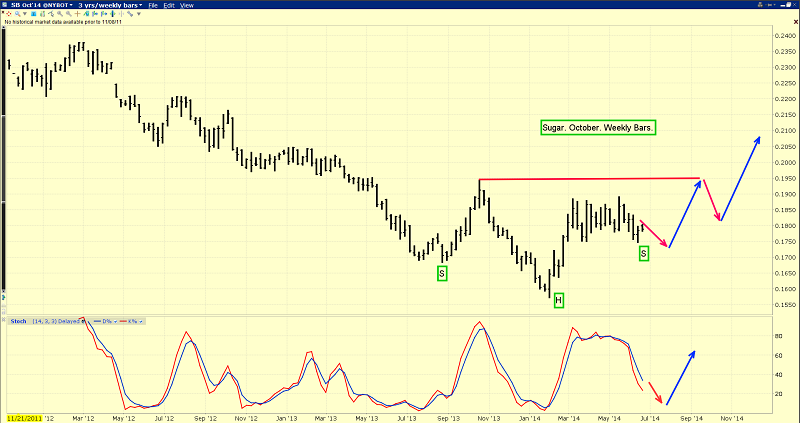Click the green-blue indicator chart icon in toolbar
Image resolution: width=800 pixels, height=423 pixels.
point(86,14)
